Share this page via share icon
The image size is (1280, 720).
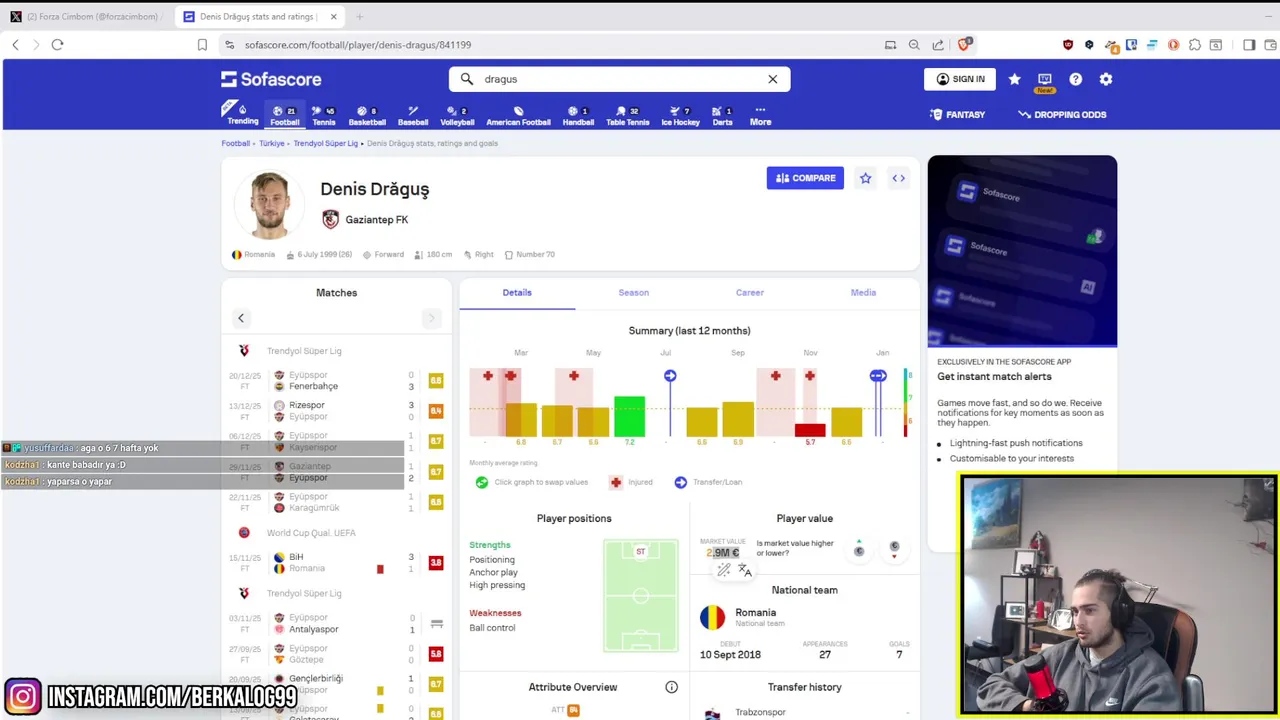938,45
